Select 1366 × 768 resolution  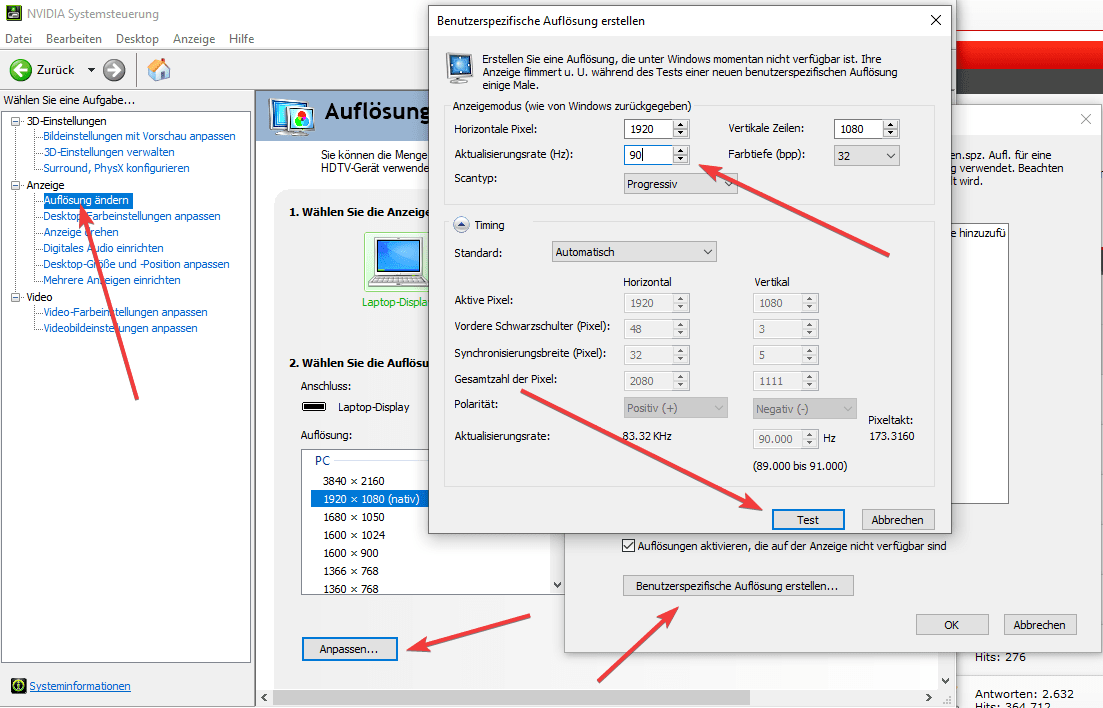click(350, 571)
